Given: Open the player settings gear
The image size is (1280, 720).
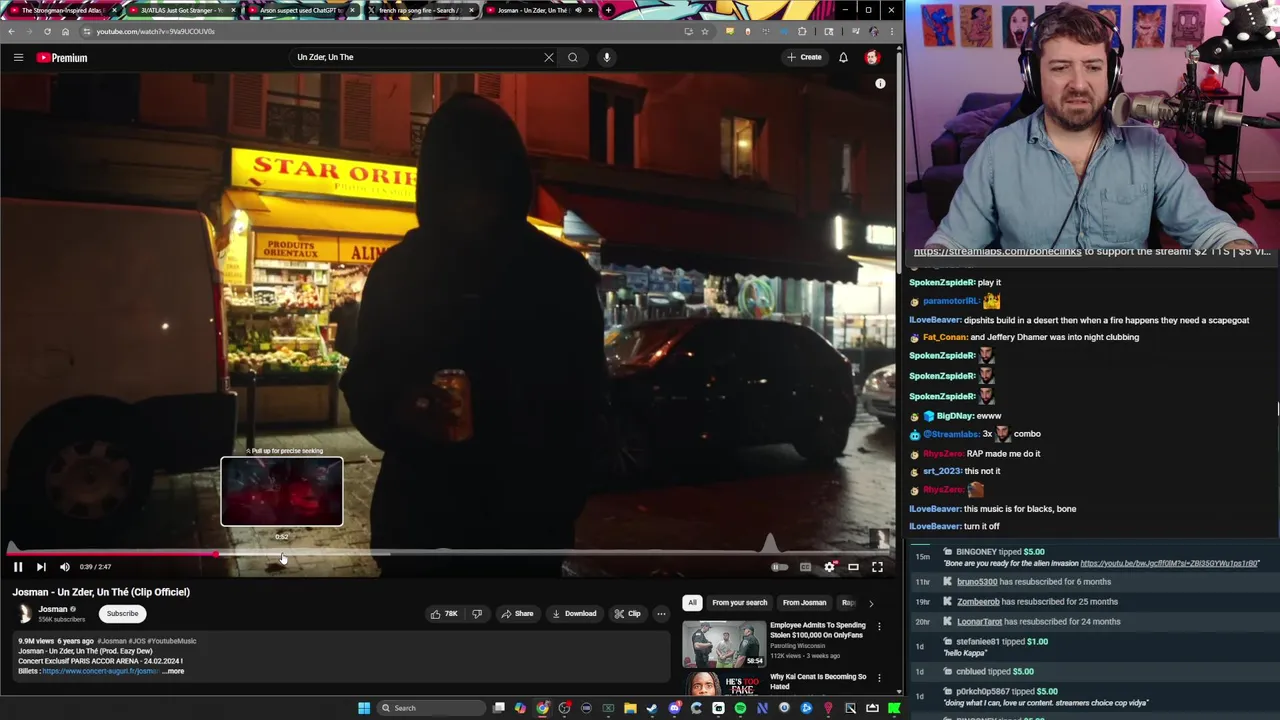Looking at the screenshot, I should pos(830,567).
